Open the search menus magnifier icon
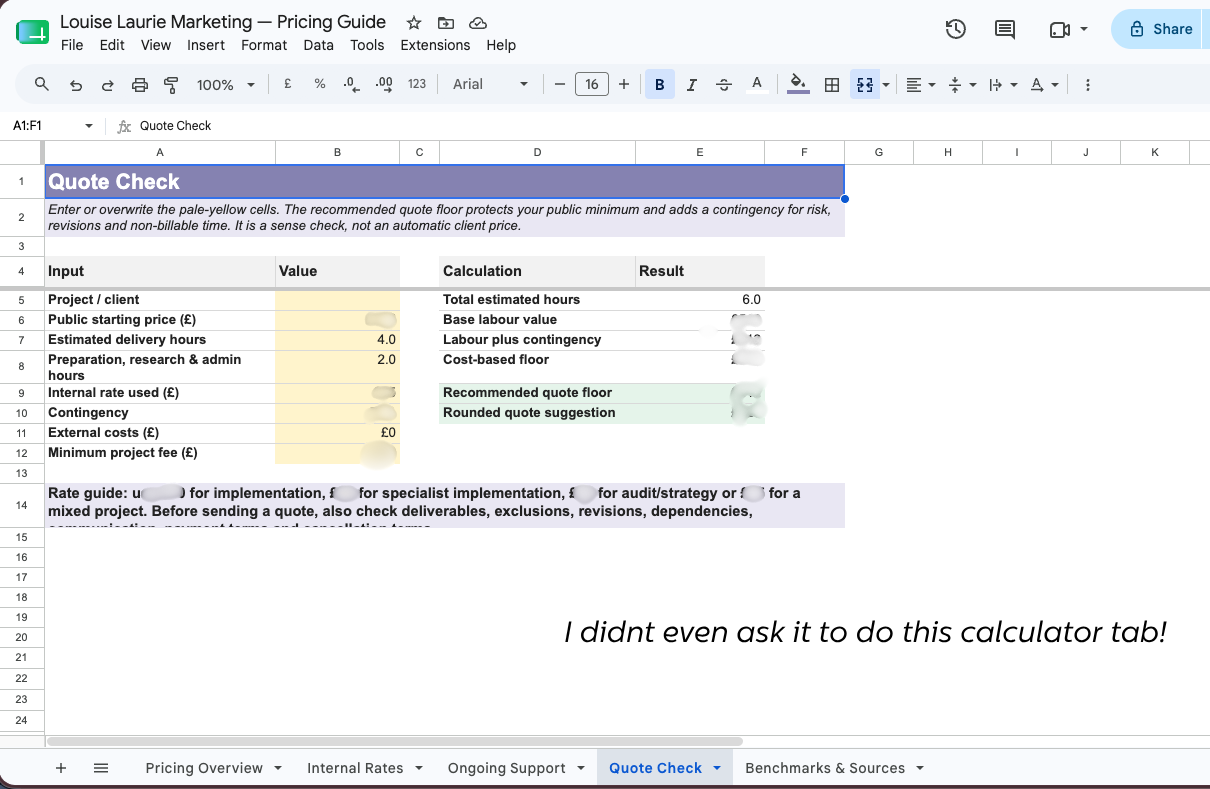Screen dimensions: 1210x789 pos(41,85)
